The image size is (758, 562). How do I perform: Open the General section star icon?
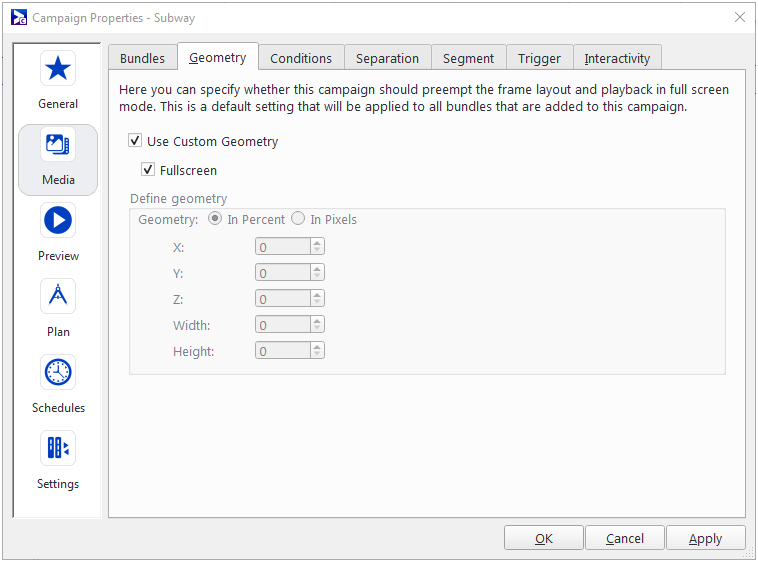[58, 69]
